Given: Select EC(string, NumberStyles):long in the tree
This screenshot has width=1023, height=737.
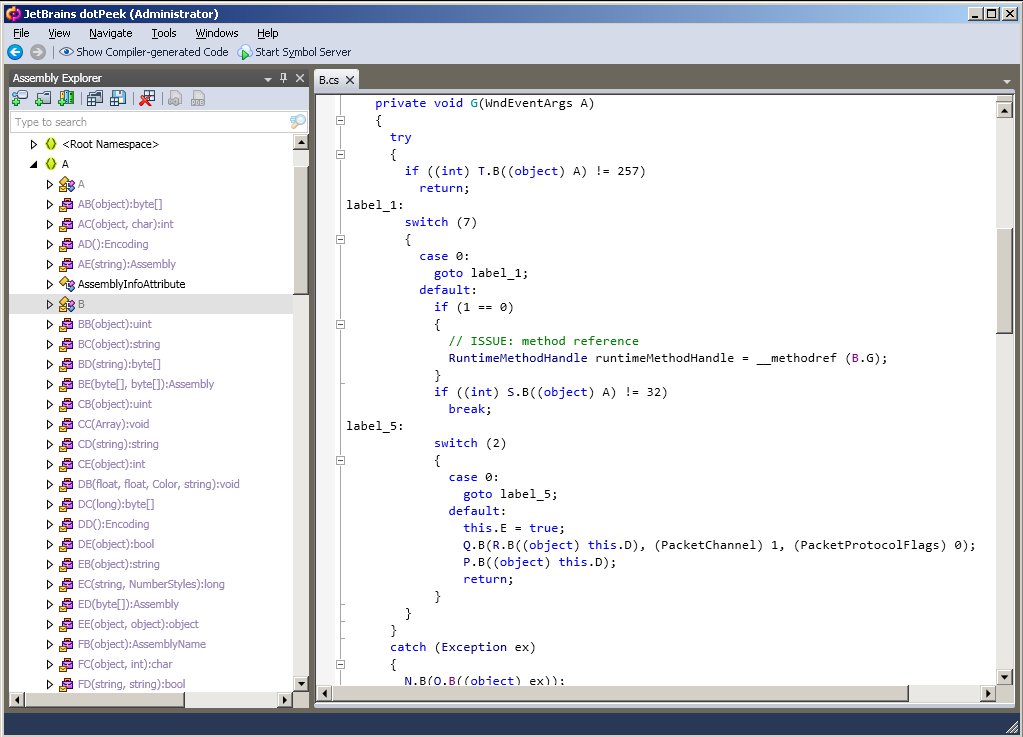Looking at the screenshot, I should tap(151, 584).
